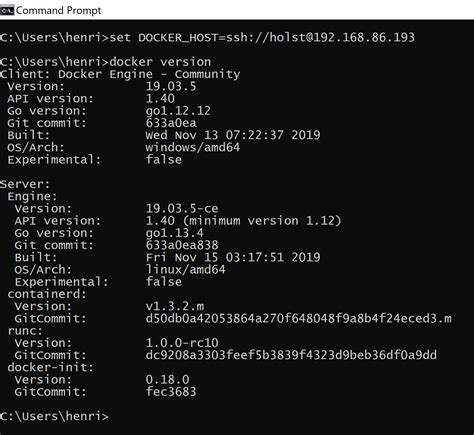This screenshot has width=474, height=435.
Task: Click the runc GitCommit hash starting dc9208a
Action: click(291, 355)
